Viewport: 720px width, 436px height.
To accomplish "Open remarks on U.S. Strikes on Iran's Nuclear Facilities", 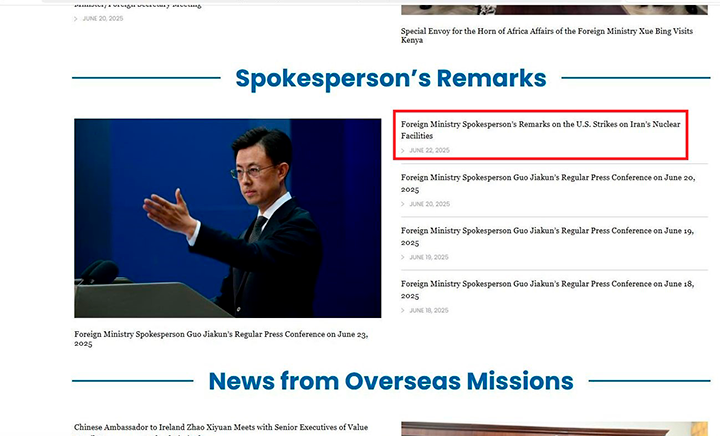I will pos(540,130).
